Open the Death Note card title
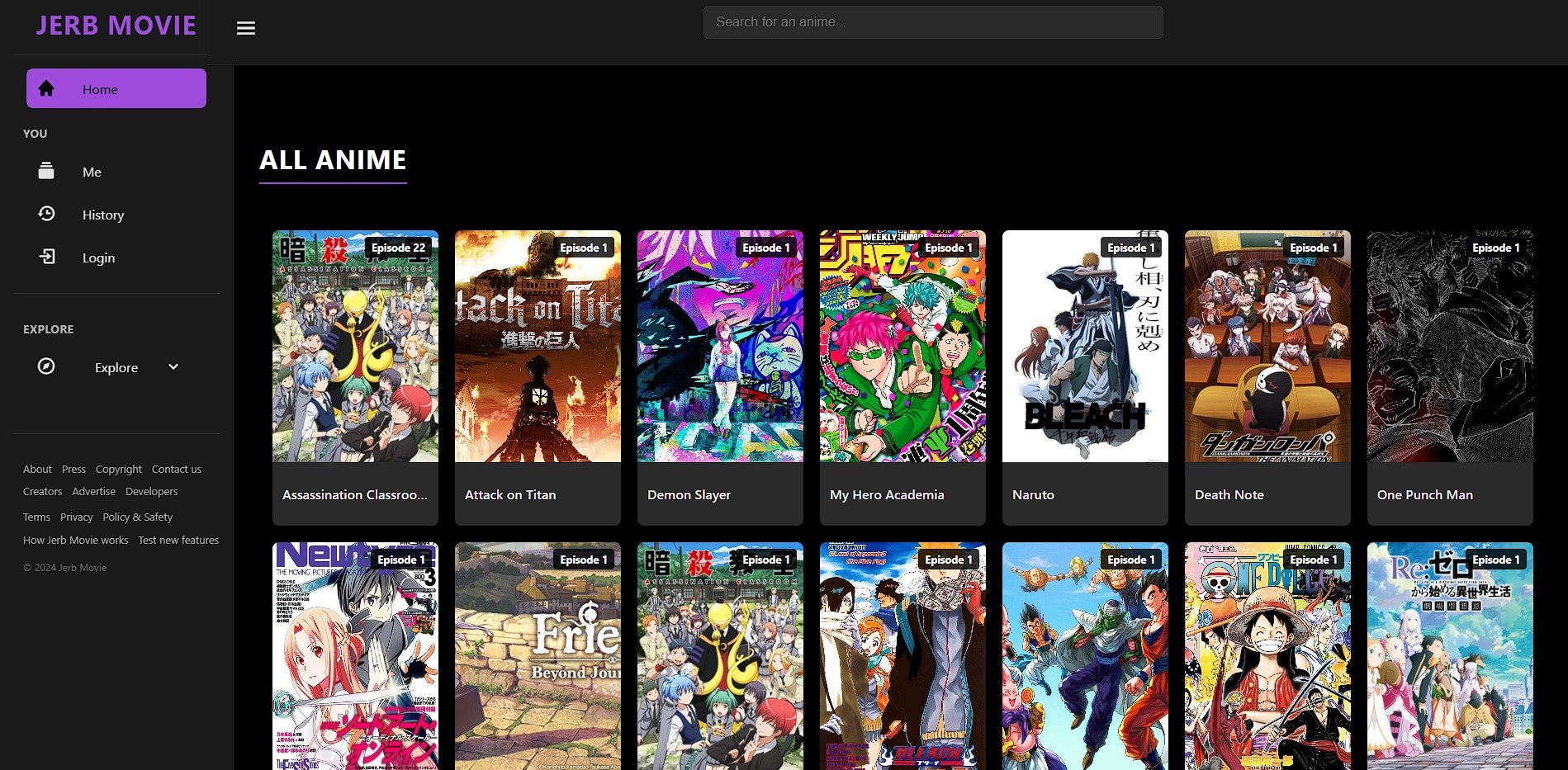The width and height of the screenshot is (1568, 770). [1229, 494]
